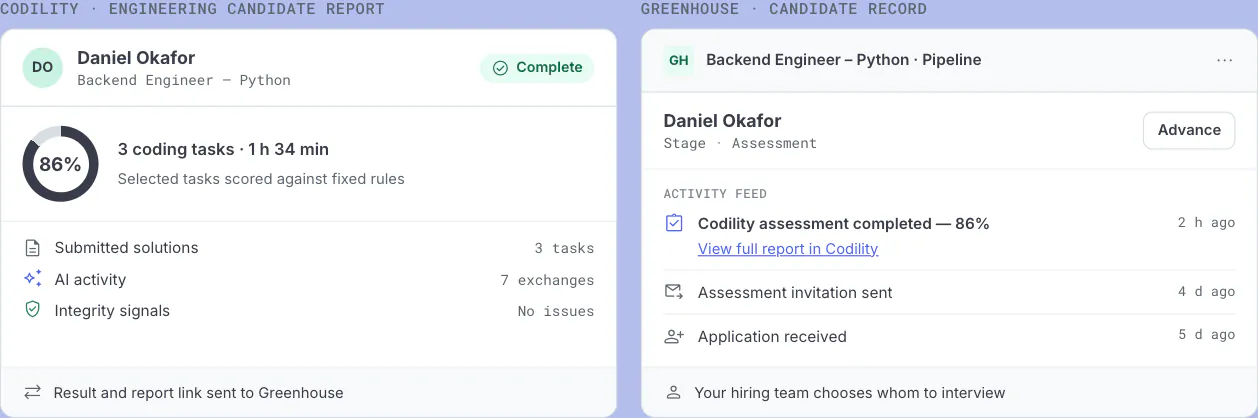The height and width of the screenshot is (418, 1258).
Task: Select the AI activity row label
Action: coord(90,280)
